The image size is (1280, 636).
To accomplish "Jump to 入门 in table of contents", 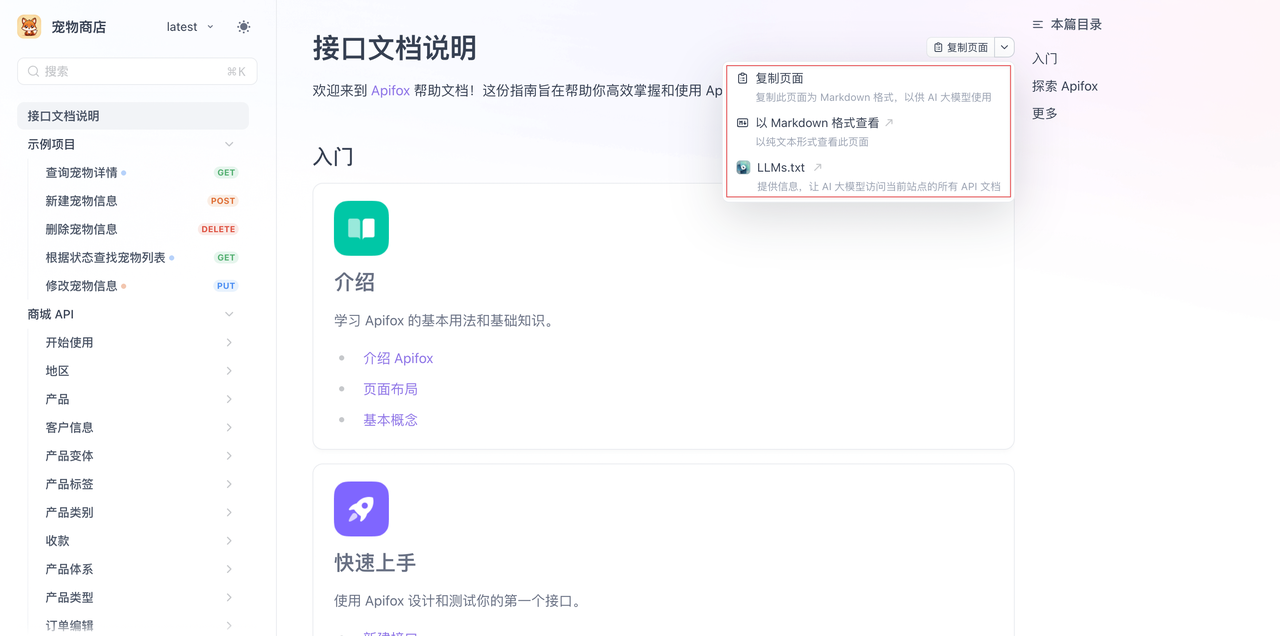I will tap(1045, 59).
